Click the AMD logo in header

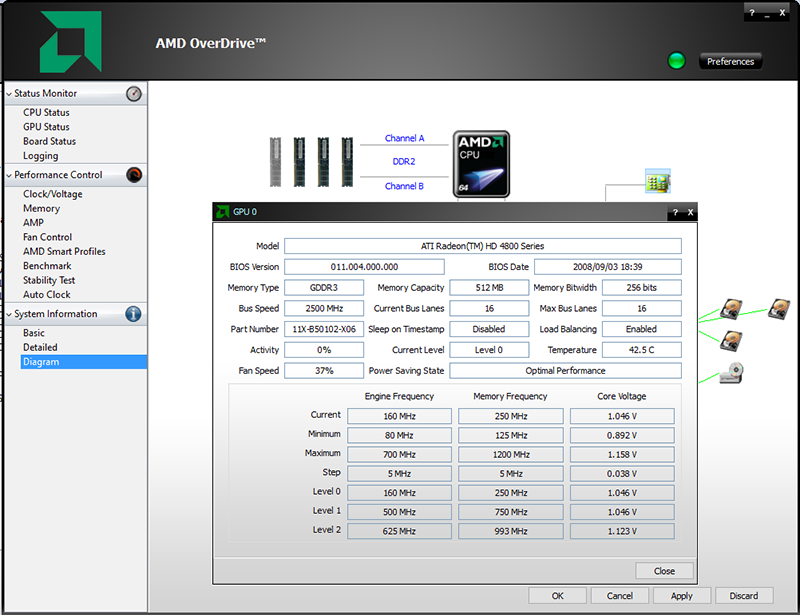pos(70,44)
